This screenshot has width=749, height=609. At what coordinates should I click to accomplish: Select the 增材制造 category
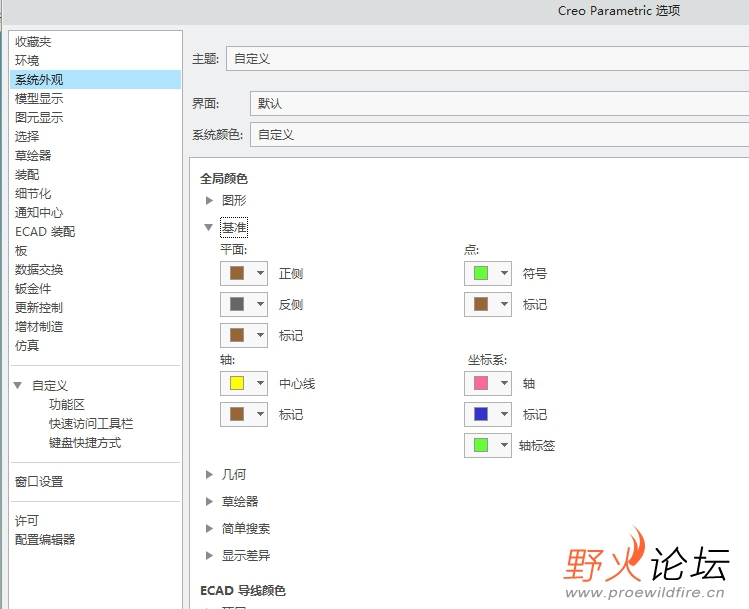(x=39, y=327)
